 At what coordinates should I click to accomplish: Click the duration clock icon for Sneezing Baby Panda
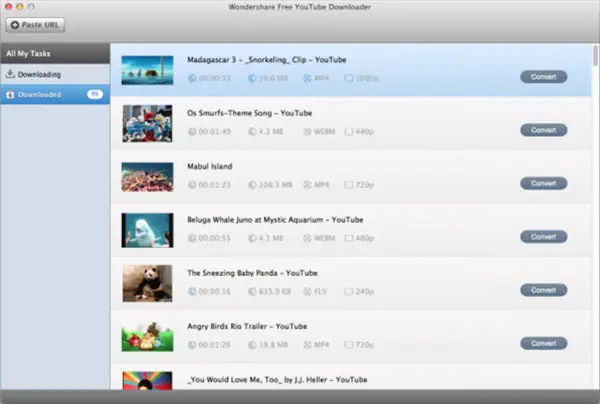[192, 292]
